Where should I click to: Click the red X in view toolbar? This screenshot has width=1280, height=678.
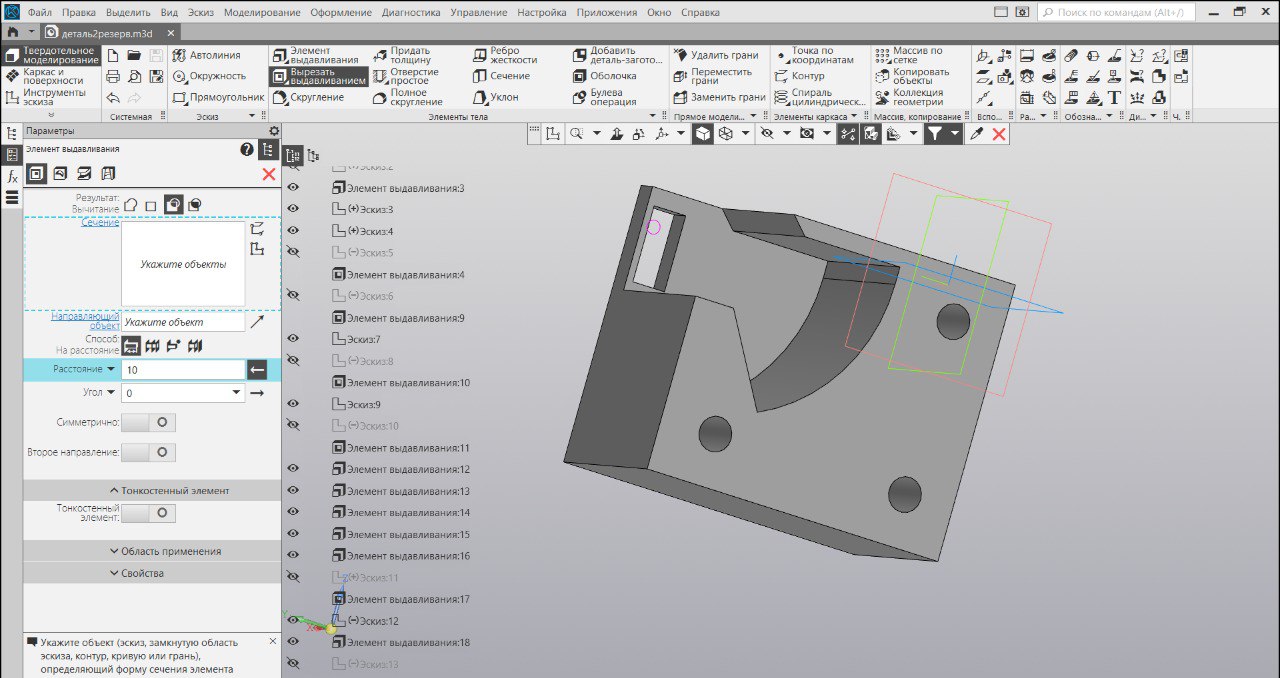pyautogui.click(x=999, y=133)
